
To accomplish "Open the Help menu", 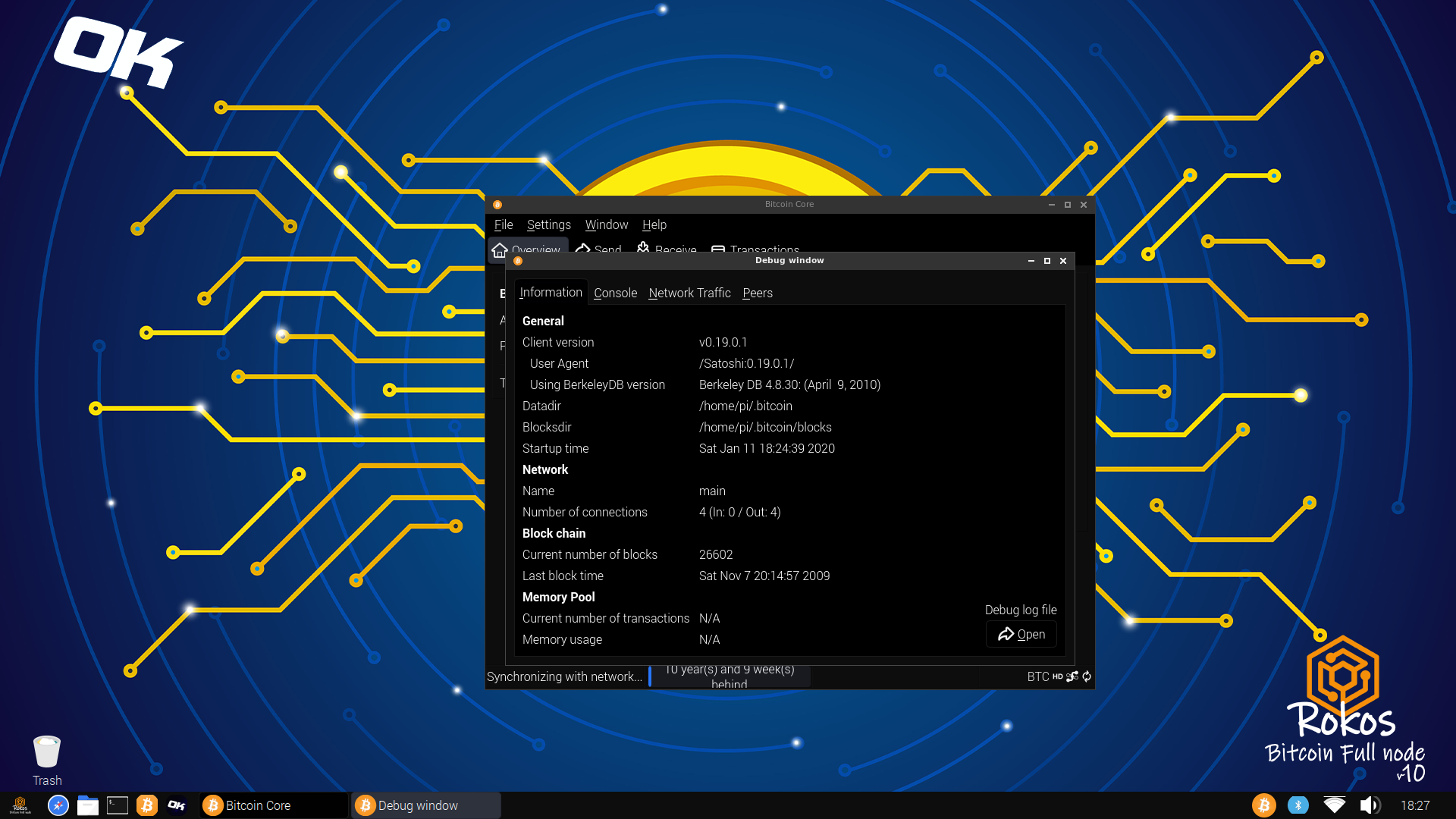I will pos(654,224).
